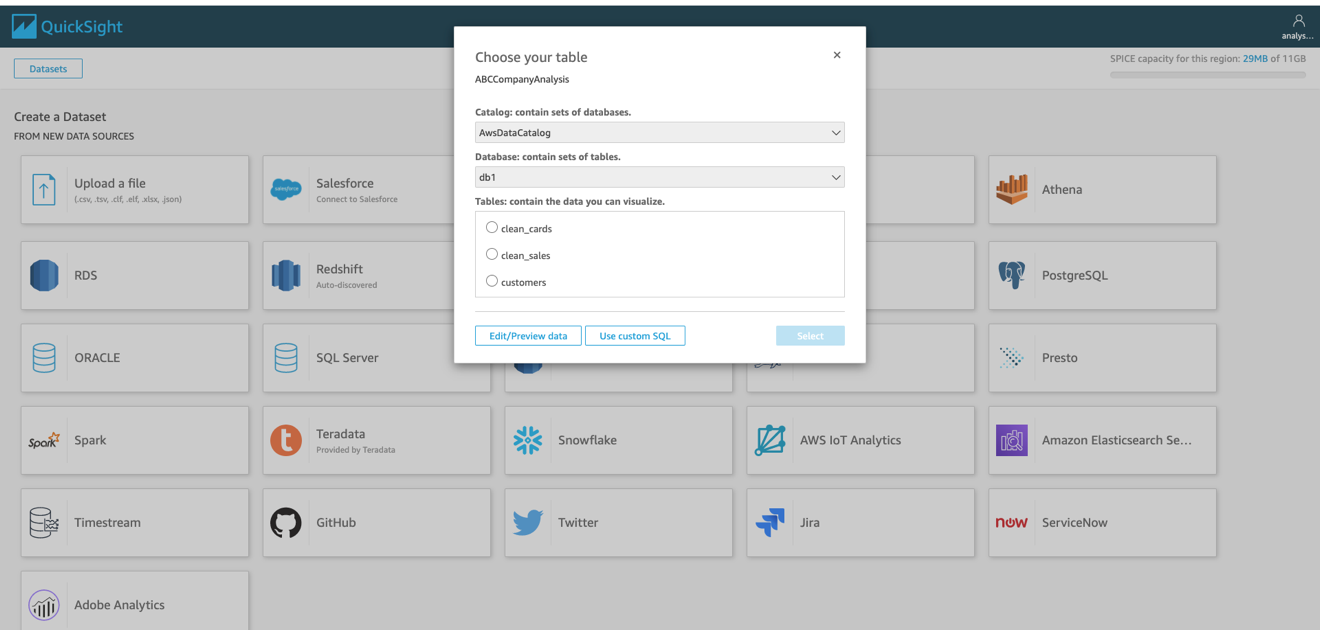Click the Adobe Analytics card label

(x=119, y=605)
